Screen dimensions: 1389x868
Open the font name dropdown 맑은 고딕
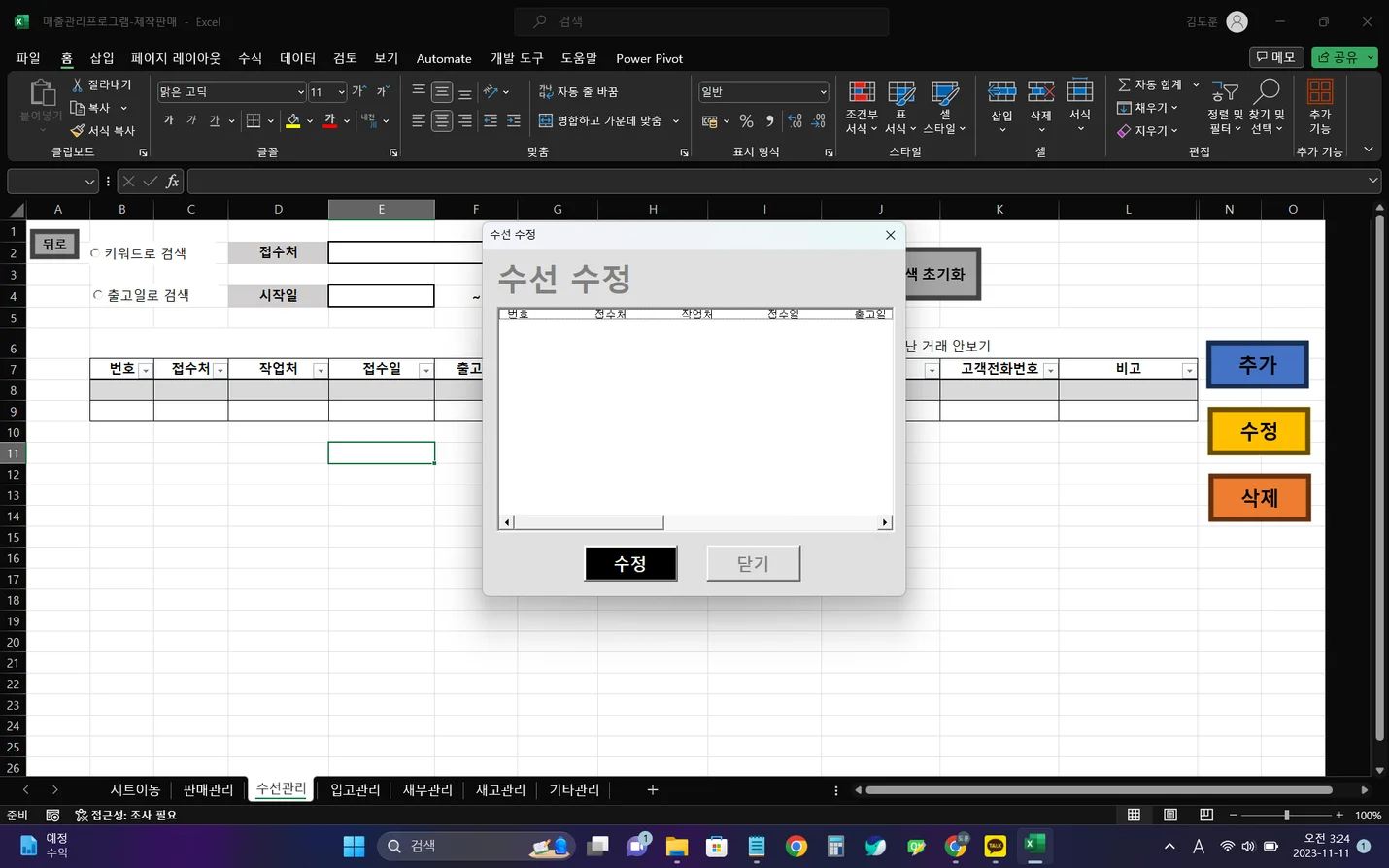pos(300,92)
